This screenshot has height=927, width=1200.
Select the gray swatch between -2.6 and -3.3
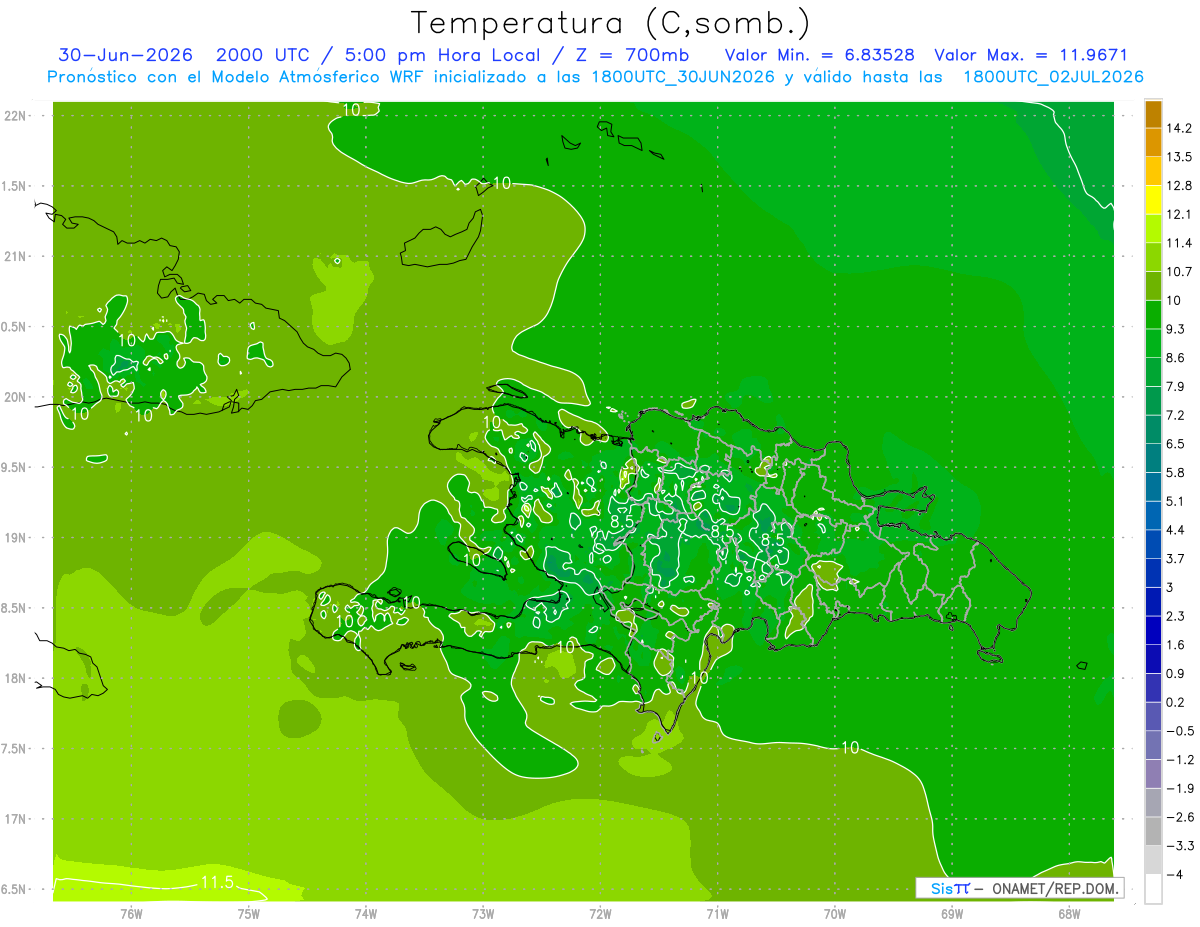pos(1153,830)
